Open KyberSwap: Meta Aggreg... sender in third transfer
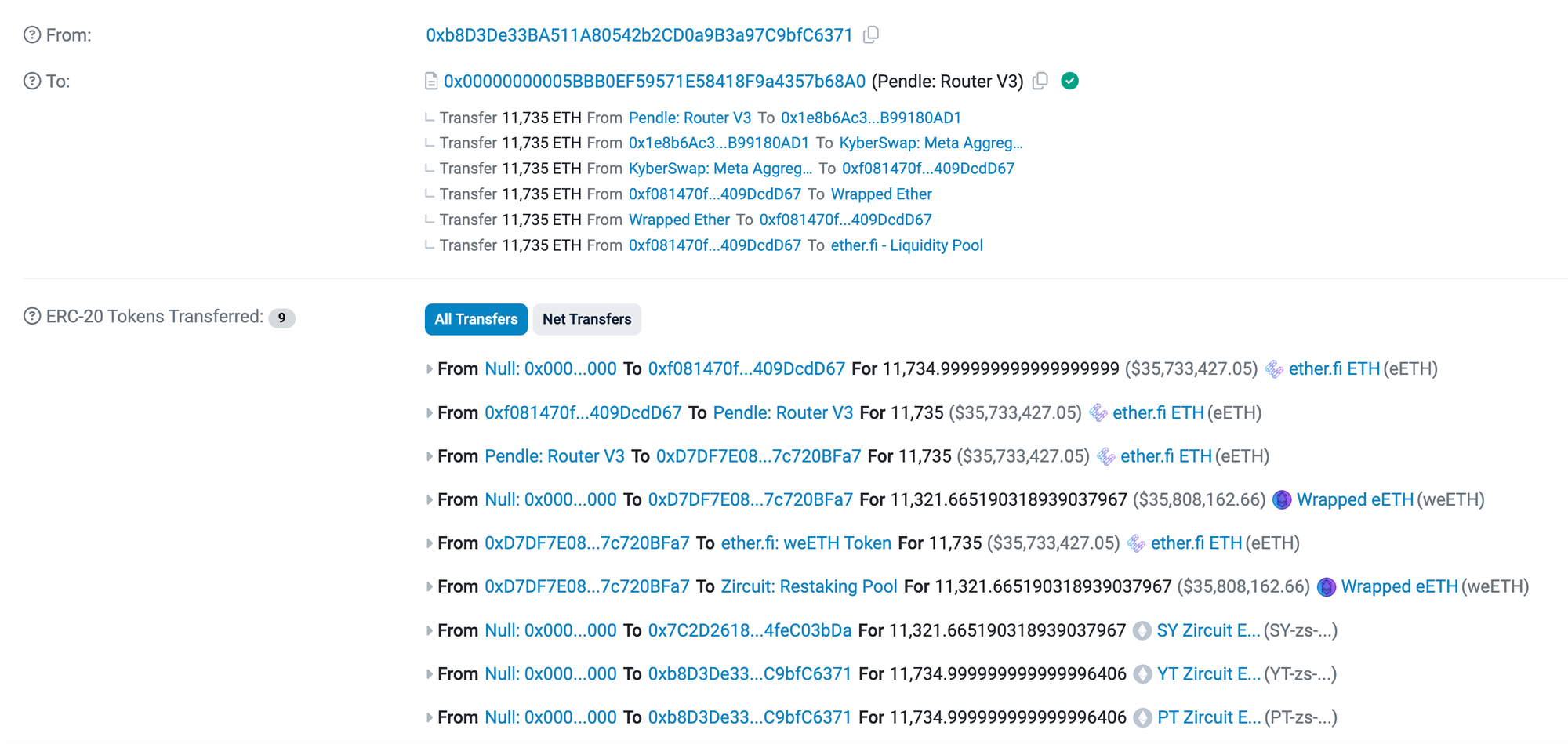 click(x=720, y=169)
